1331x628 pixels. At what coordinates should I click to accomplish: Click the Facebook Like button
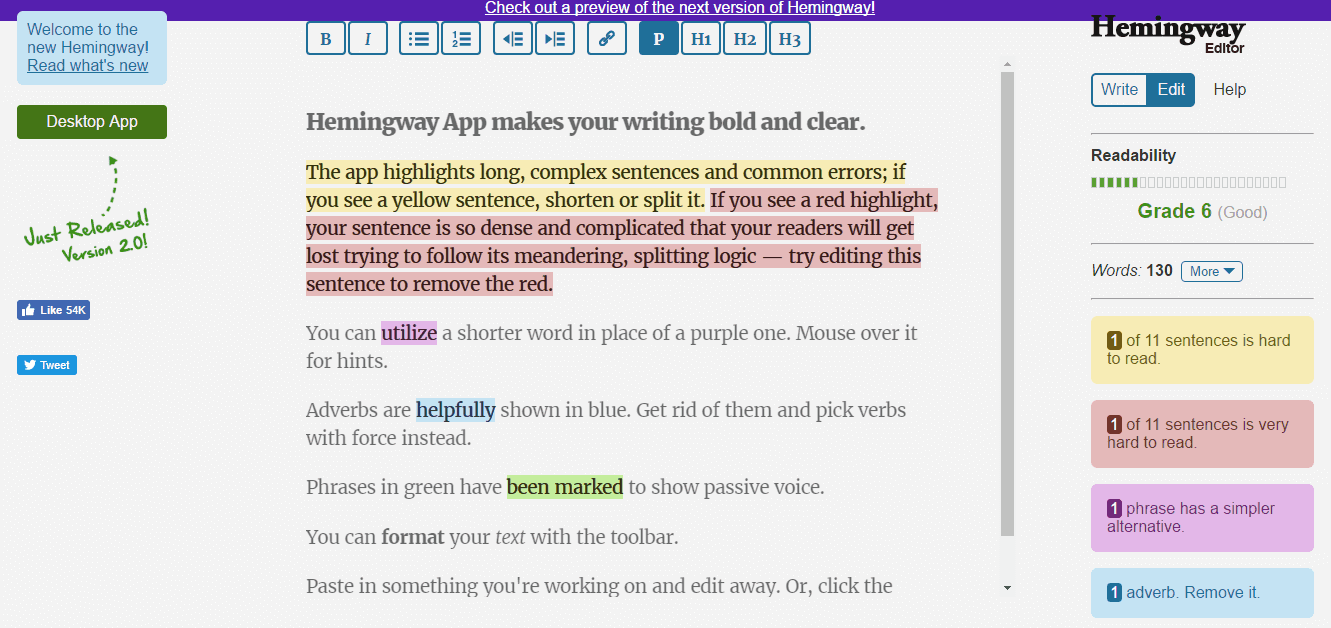coord(54,310)
